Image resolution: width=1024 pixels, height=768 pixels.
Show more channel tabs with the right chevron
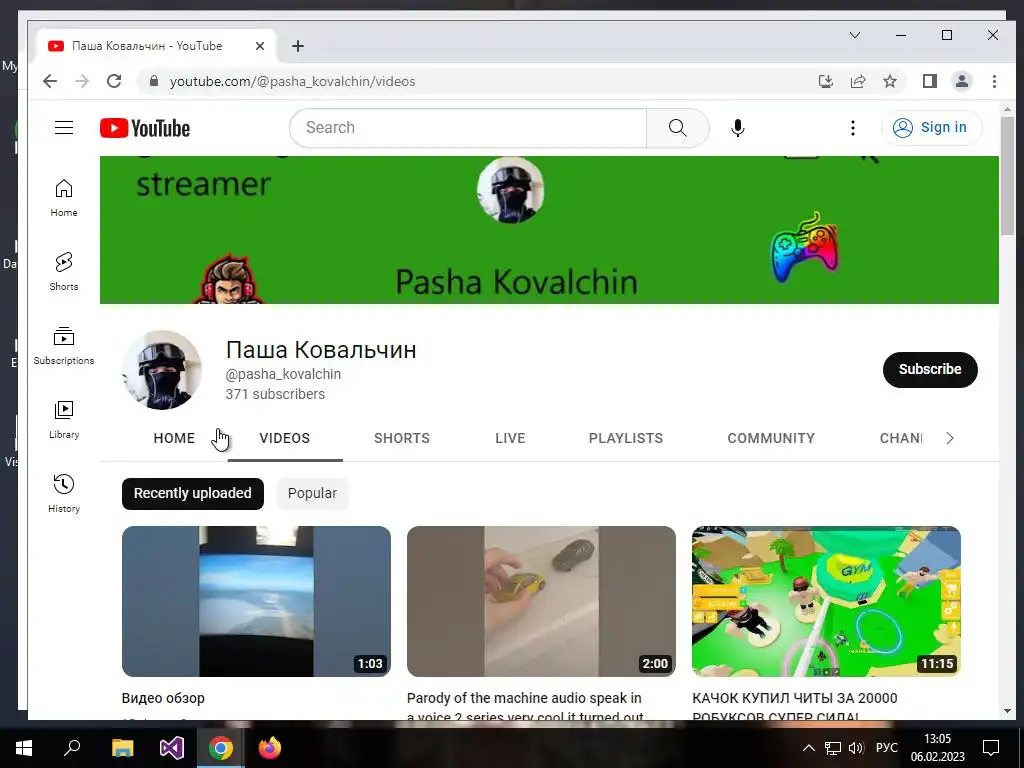coord(950,438)
